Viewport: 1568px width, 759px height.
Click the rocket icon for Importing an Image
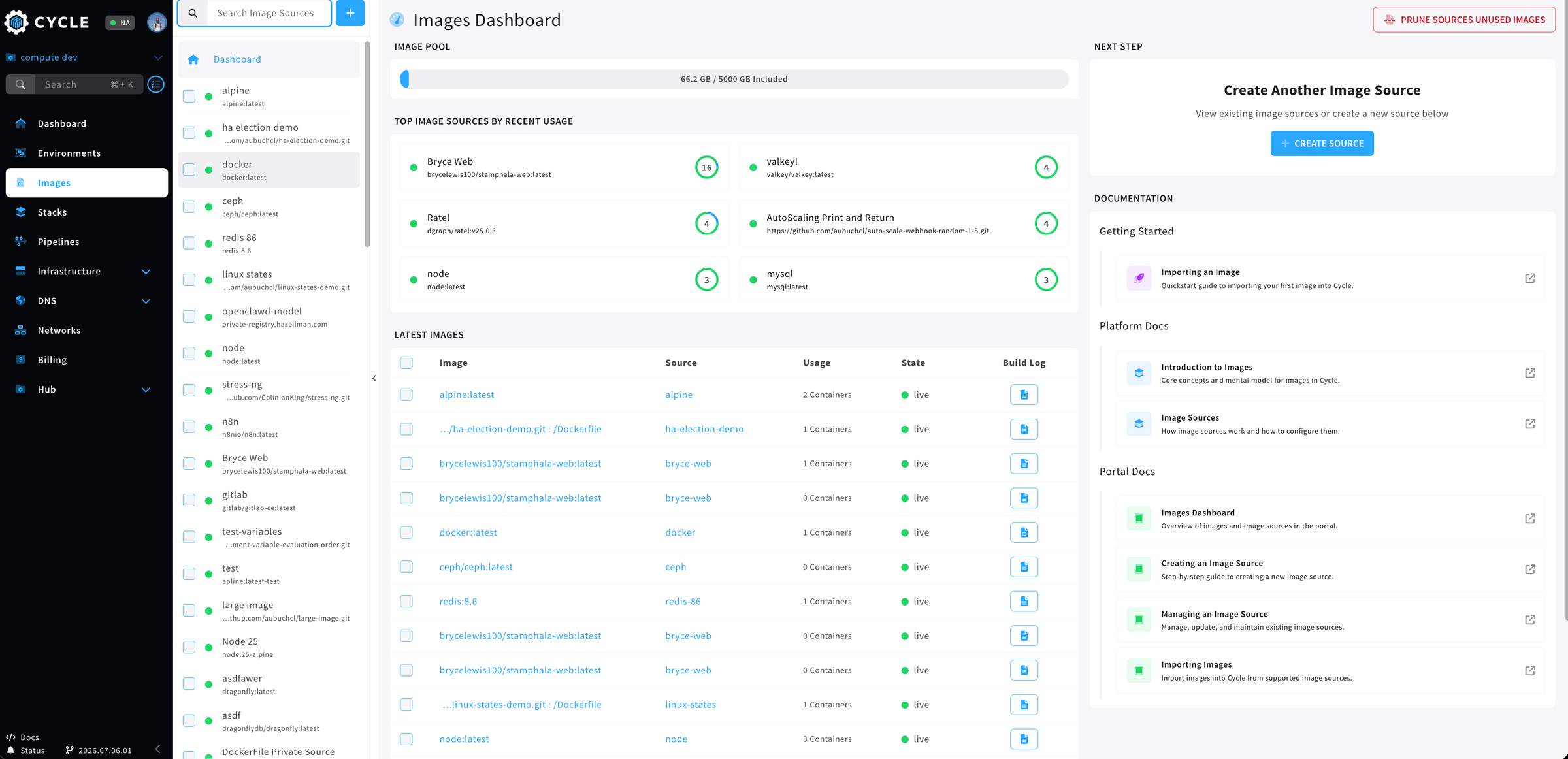1139,278
